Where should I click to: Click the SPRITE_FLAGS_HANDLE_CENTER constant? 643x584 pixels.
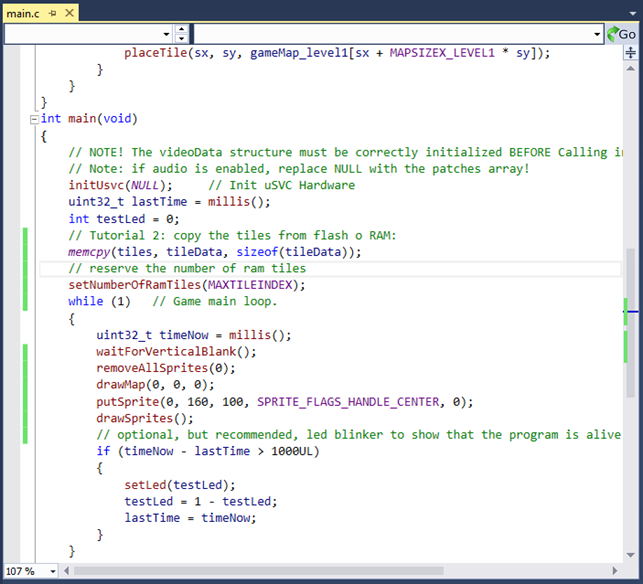pos(348,402)
